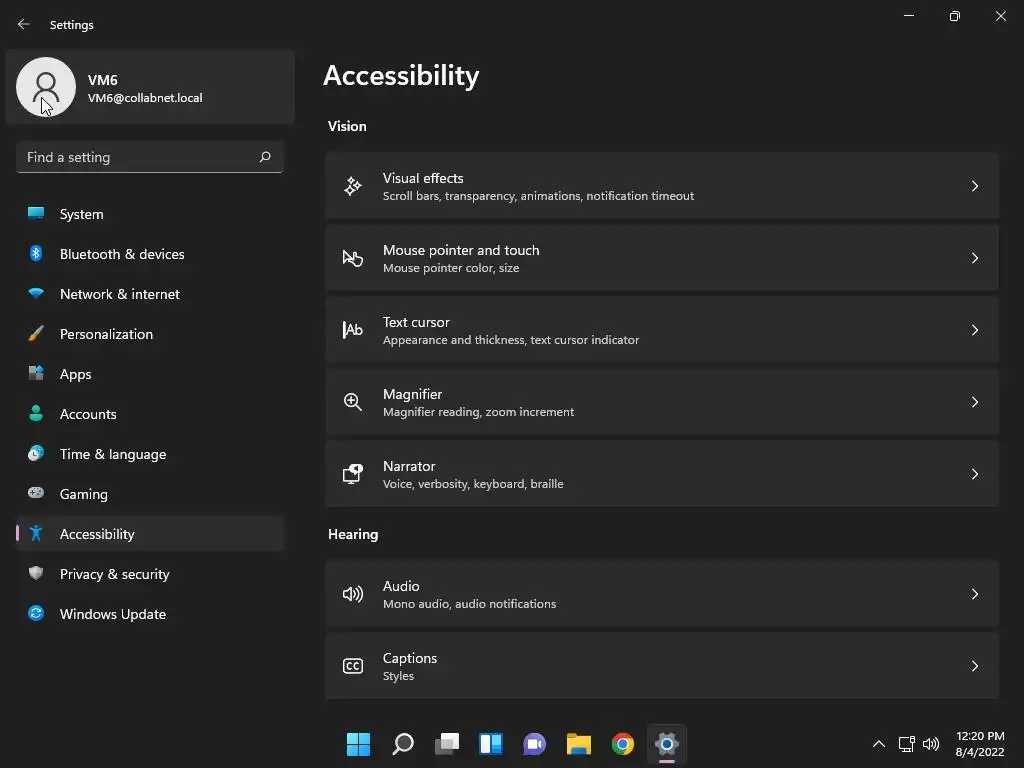Click the Magnifier zoom icon
The height and width of the screenshot is (768, 1024).
point(353,402)
